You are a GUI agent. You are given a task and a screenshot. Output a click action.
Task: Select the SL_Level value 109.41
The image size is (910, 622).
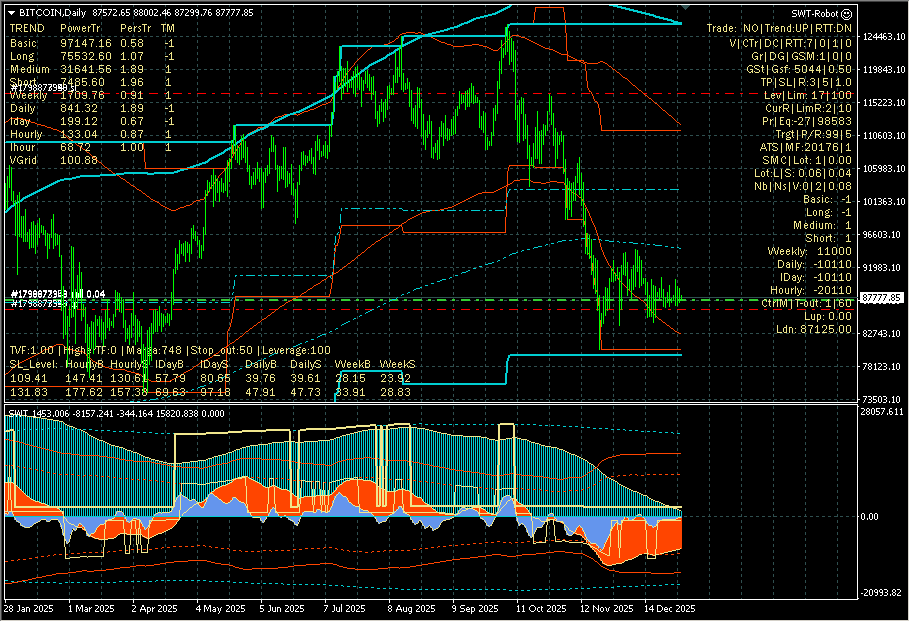pyautogui.click(x=28, y=378)
